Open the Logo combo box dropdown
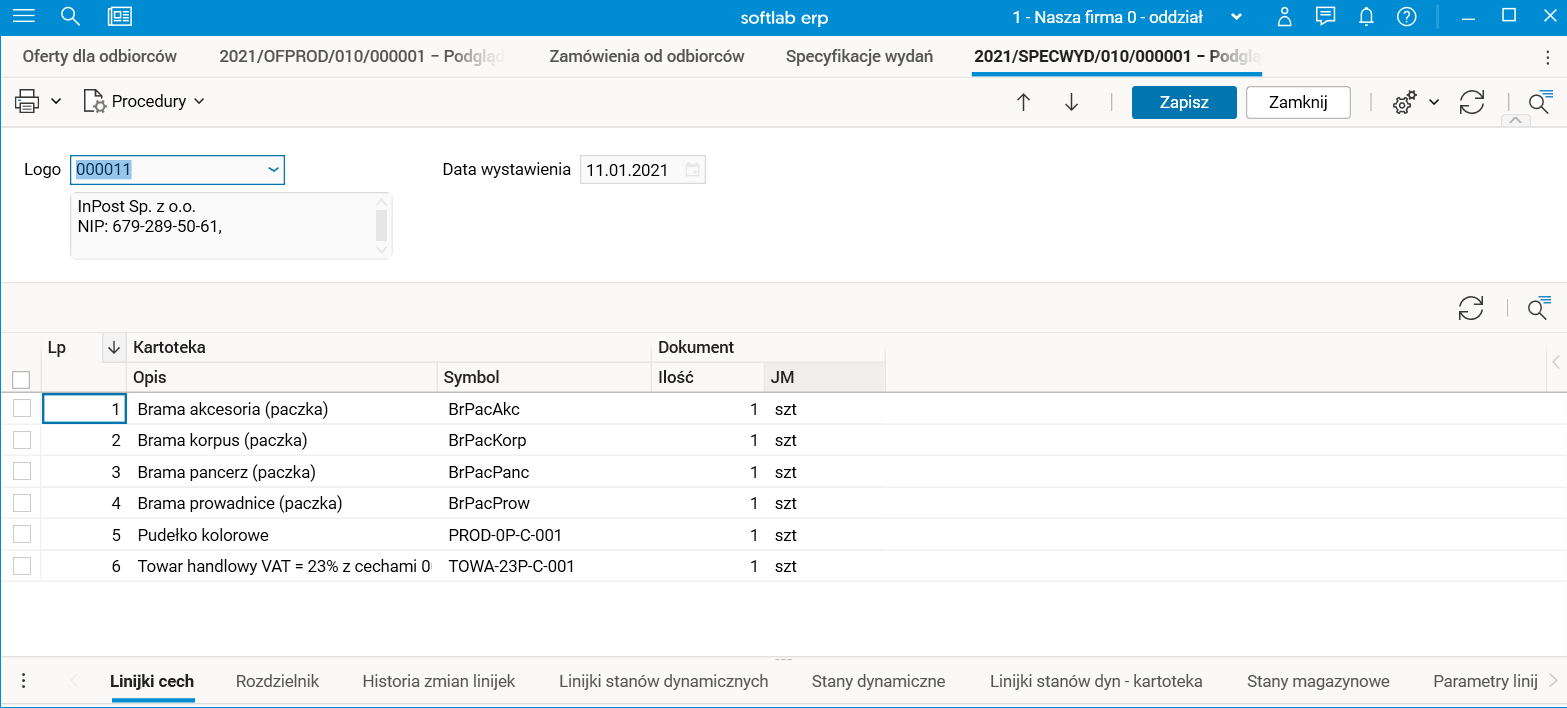This screenshot has width=1567, height=708. click(273, 170)
